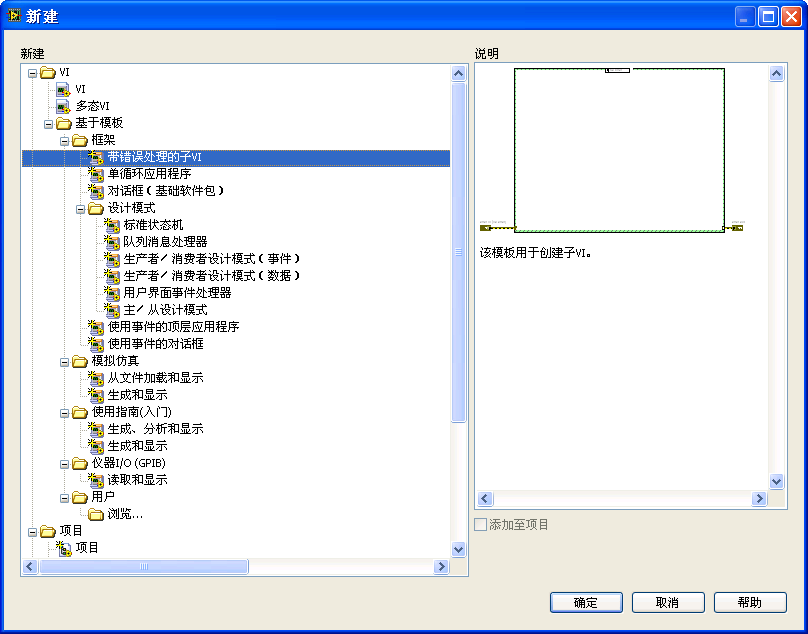The image size is (808, 634).
Task: Click the 取消 button
Action: (x=667, y=602)
